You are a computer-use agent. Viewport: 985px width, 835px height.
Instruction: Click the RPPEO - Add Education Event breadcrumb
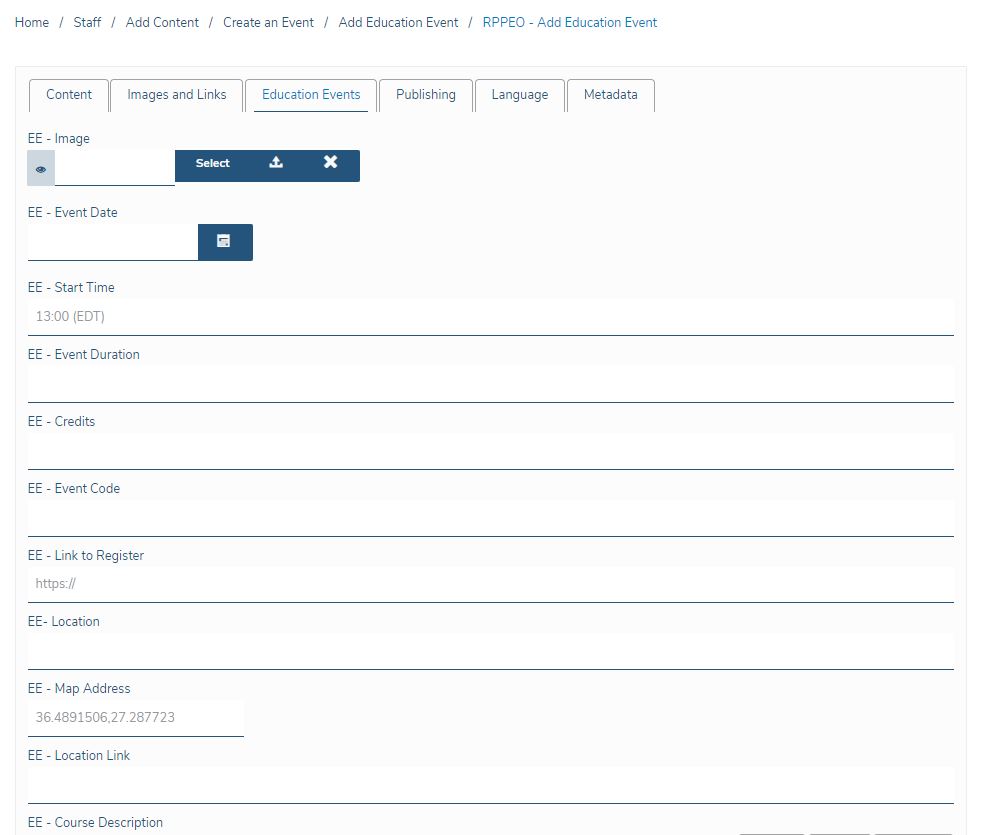570,23
